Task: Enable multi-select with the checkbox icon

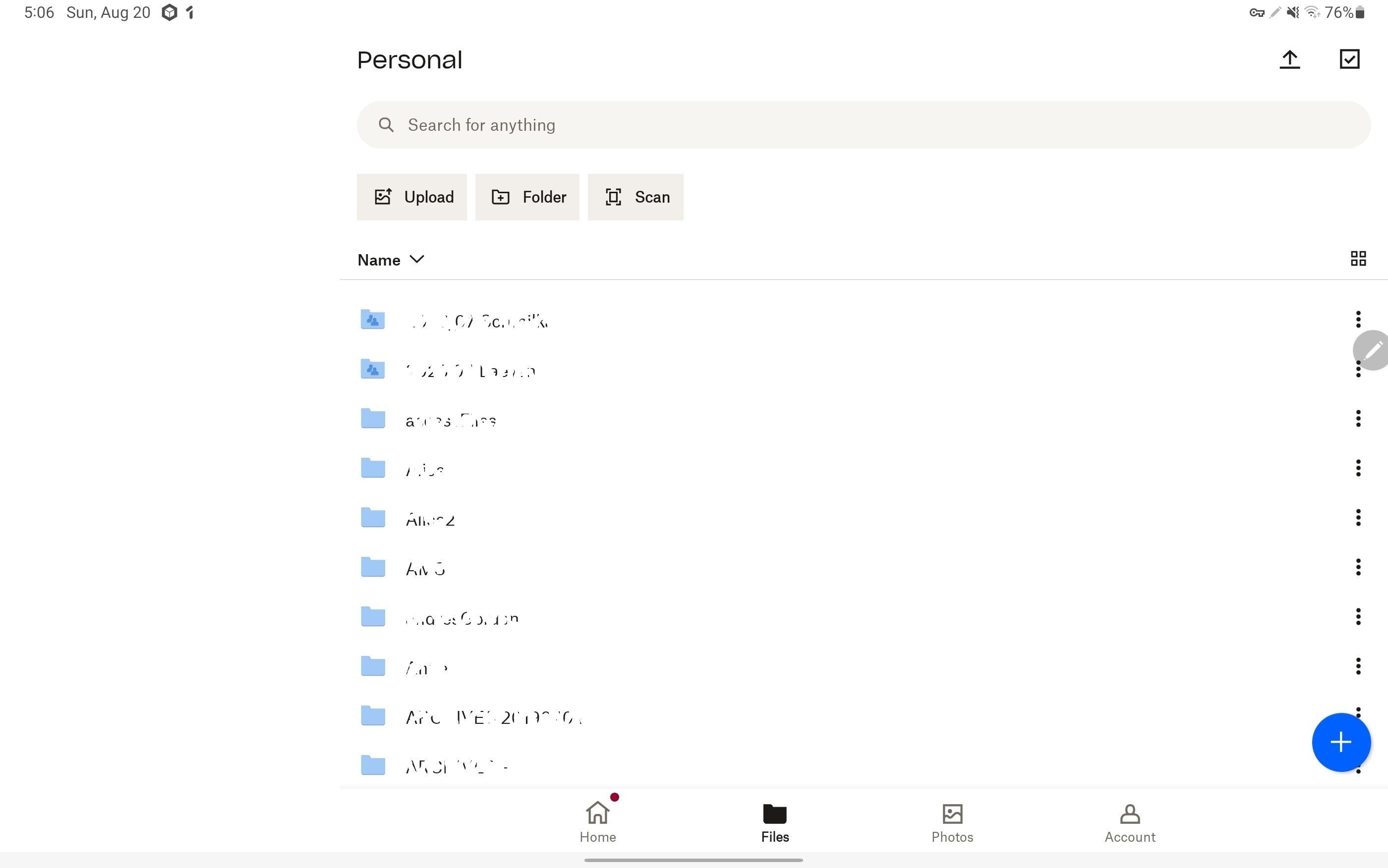Action: click(x=1349, y=59)
